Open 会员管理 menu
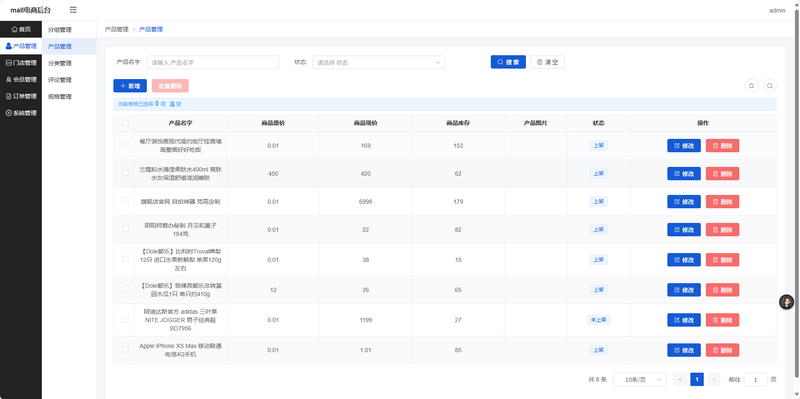This screenshot has width=800, height=399. tap(21, 80)
